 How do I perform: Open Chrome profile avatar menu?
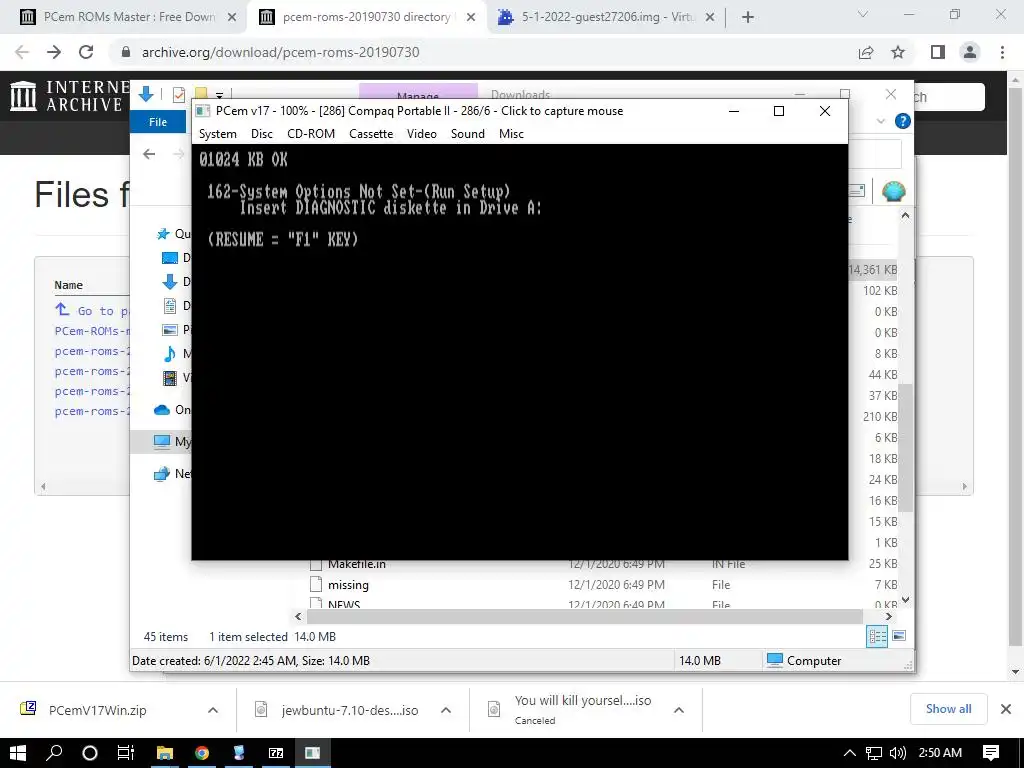pos(970,52)
